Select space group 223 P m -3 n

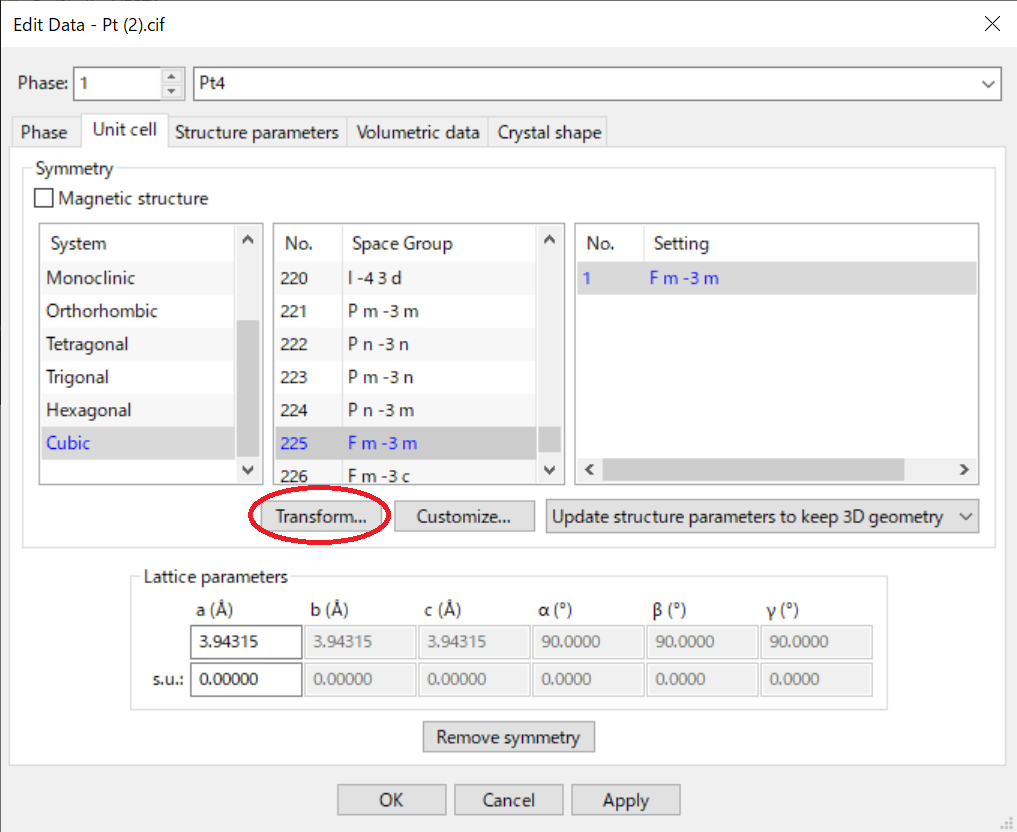click(x=406, y=377)
